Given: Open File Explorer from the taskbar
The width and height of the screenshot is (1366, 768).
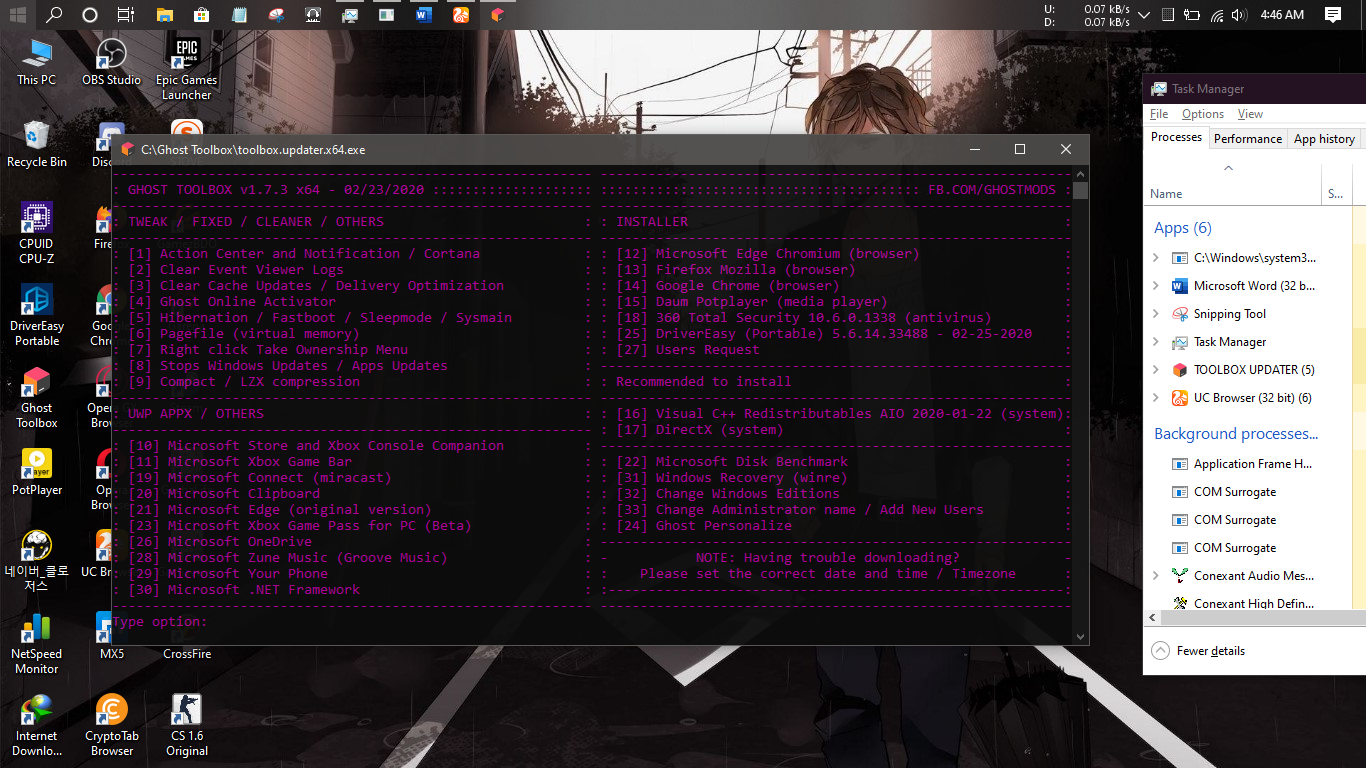Looking at the screenshot, I should (x=165, y=15).
